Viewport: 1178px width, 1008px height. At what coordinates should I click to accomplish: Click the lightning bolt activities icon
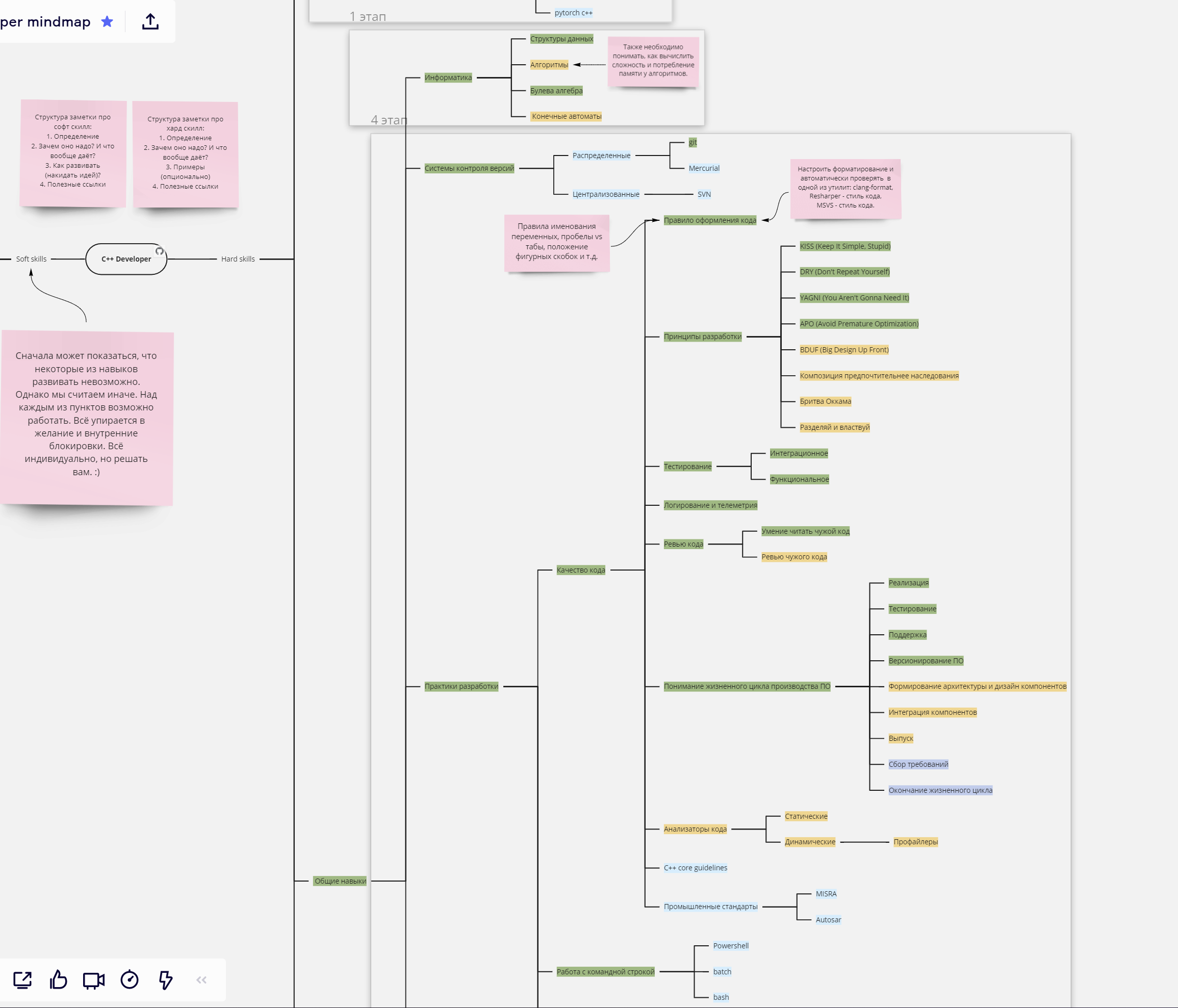[x=165, y=979]
